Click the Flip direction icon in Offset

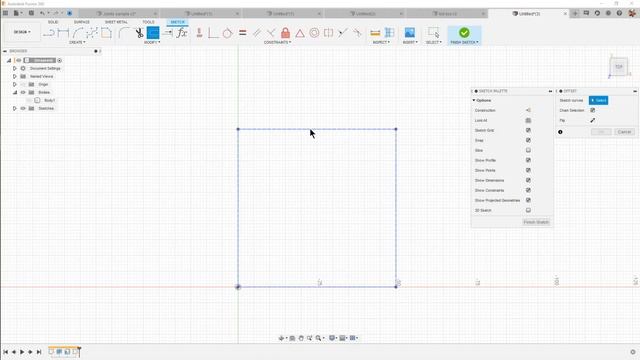tap(593, 120)
